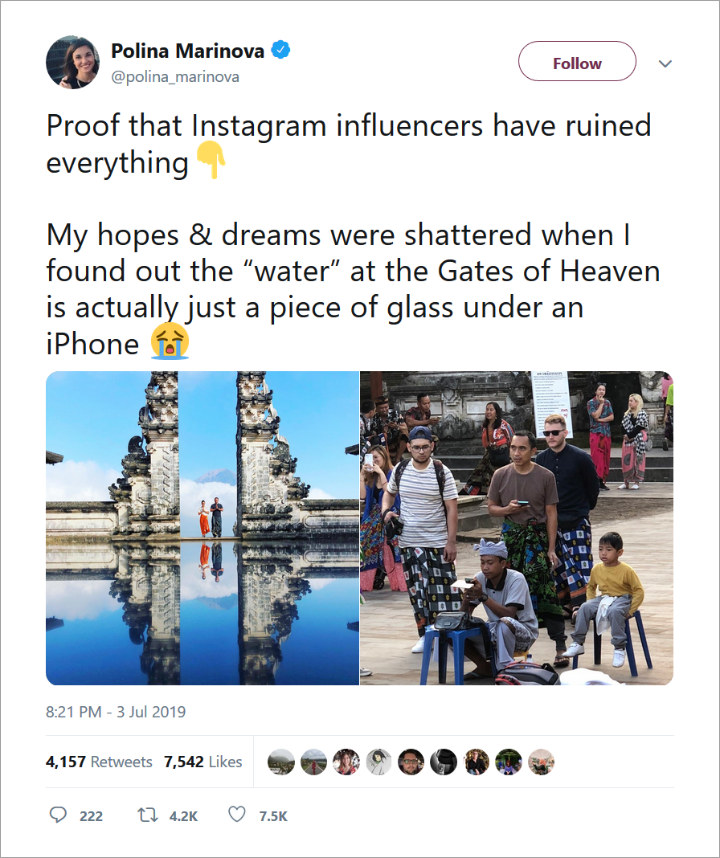The image size is (720, 858).
Task: Open the @polina_marinova handle link
Action: pyautogui.click(x=175, y=77)
